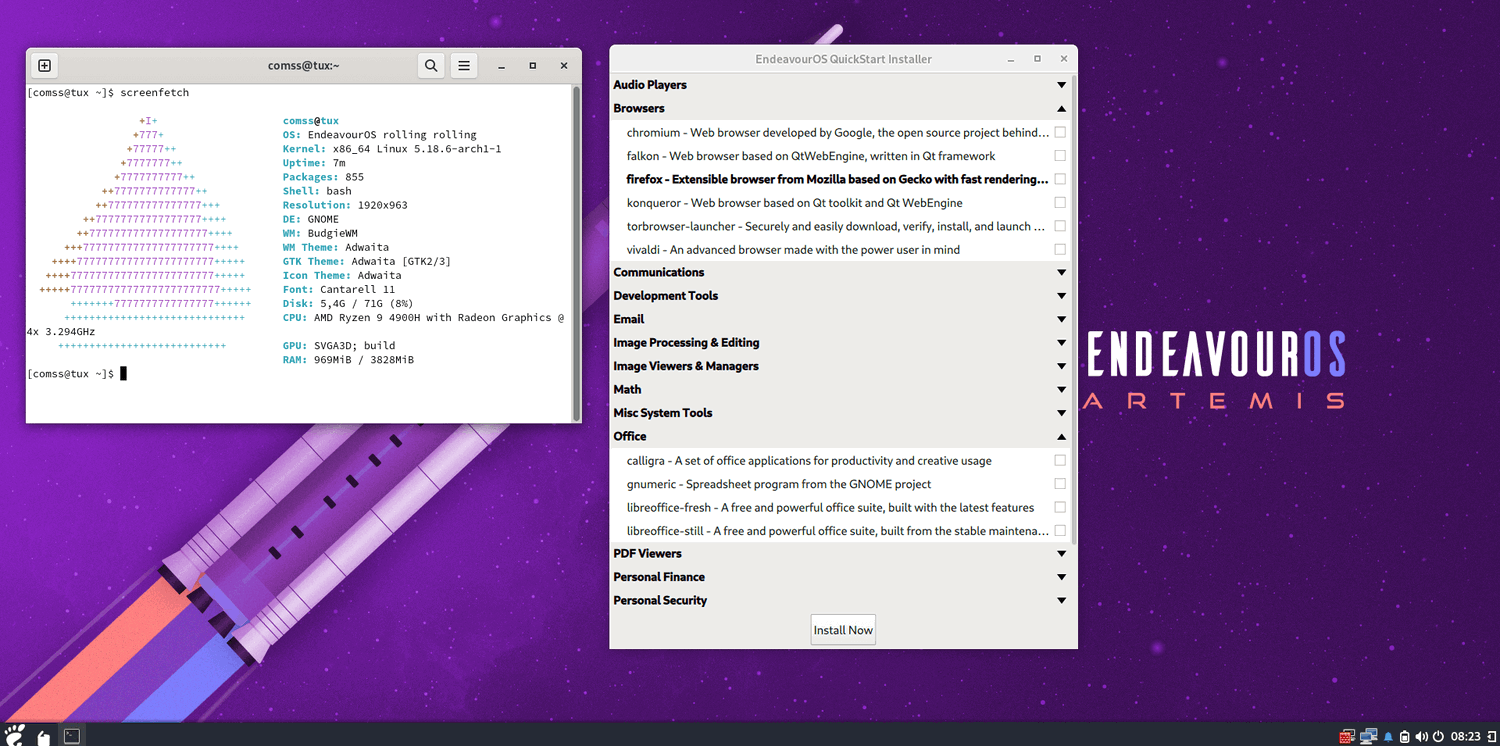Check the calligra office suite box
The height and width of the screenshot is (746, 1500).
[1060, 461]
